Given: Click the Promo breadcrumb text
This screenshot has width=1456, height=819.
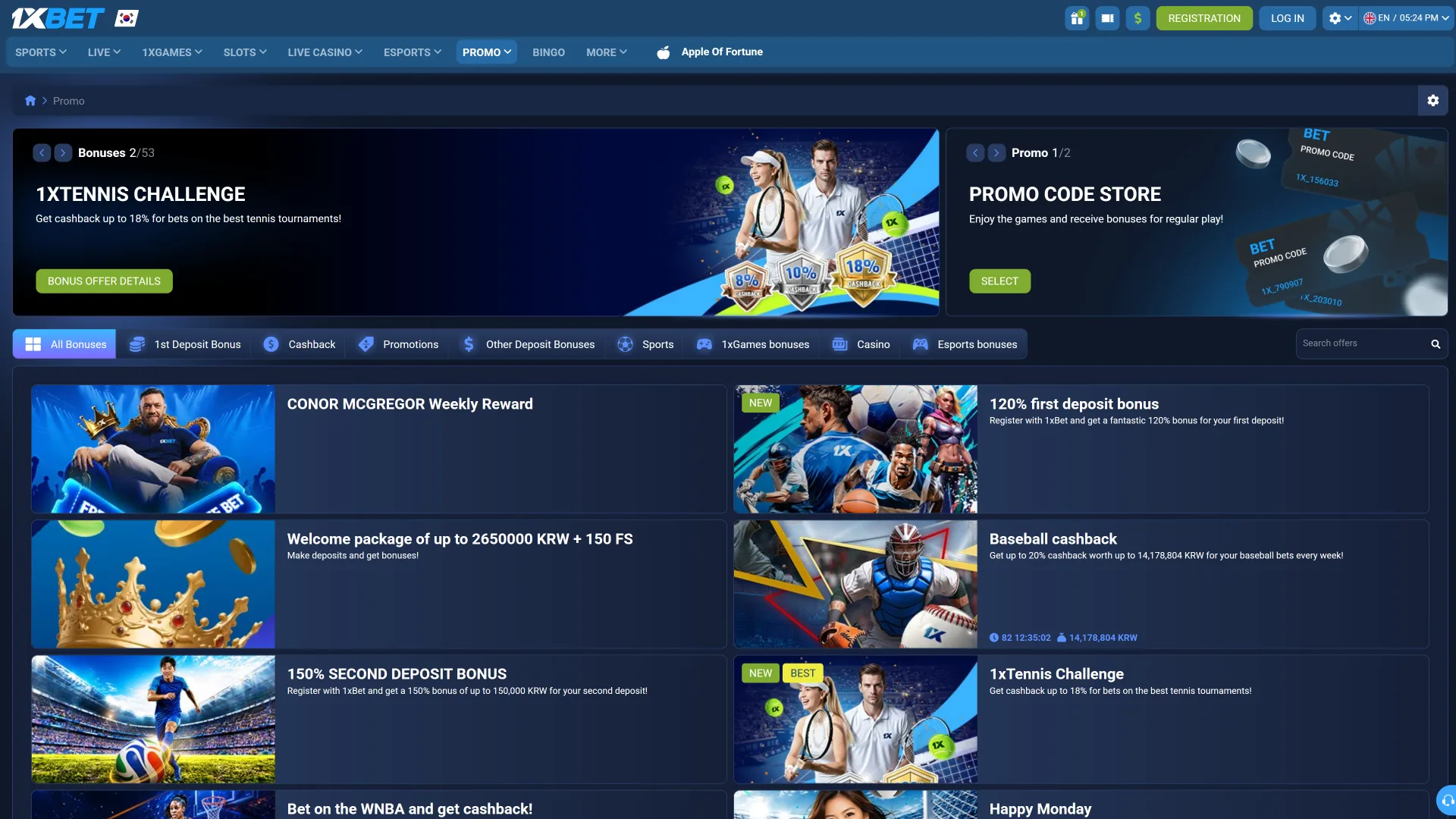Looking at the screenshot, I should (68, 101).
